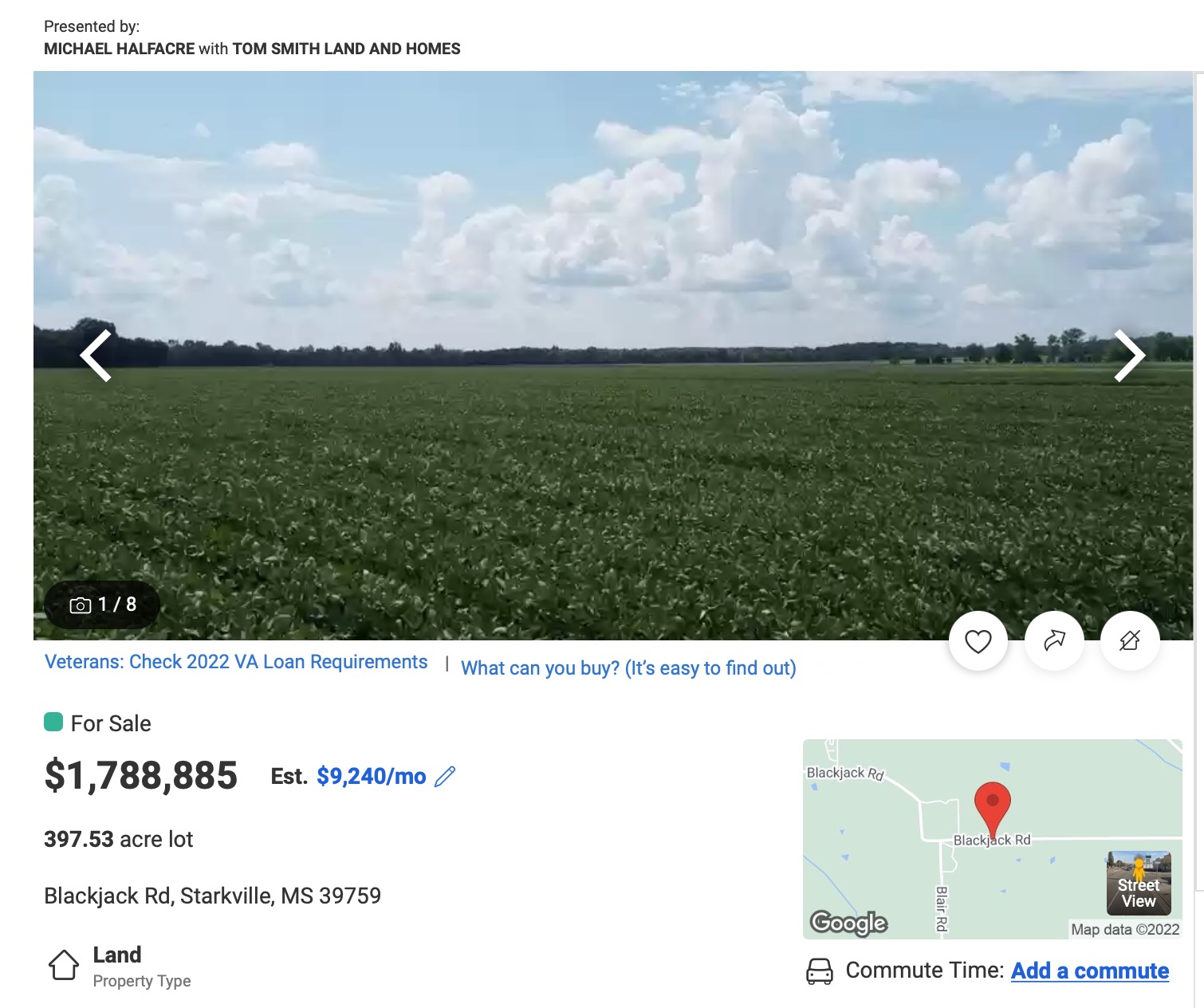Image resolution: width=1204 pixels, height=1008 pixels.
Task: Go to the previous listing photo
Action: pyautogui.click(x=96, y=356)
